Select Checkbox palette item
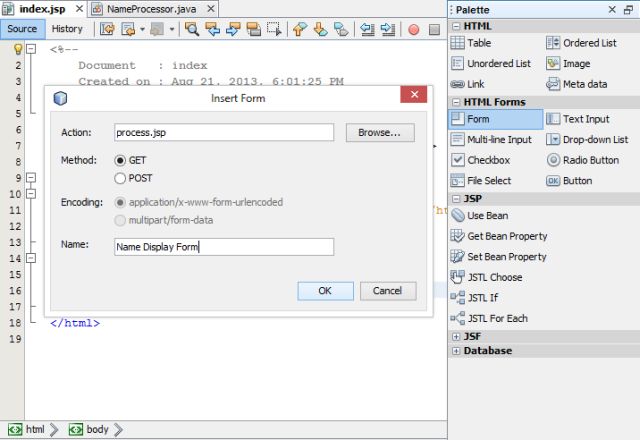The width and height of the screenshot is (640, 440). click(x=480, y=160)
